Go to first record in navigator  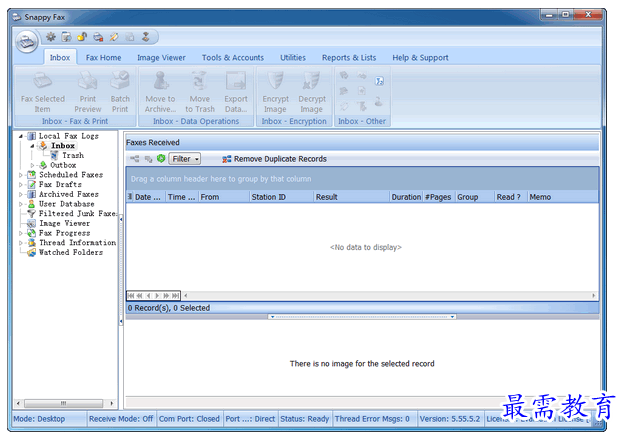131,296
